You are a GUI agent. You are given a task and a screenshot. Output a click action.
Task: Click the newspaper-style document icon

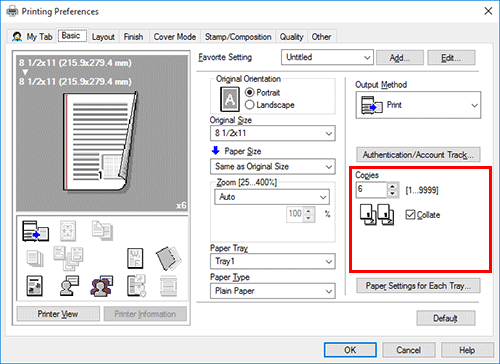pyautogui.click(x=35, y=286)
